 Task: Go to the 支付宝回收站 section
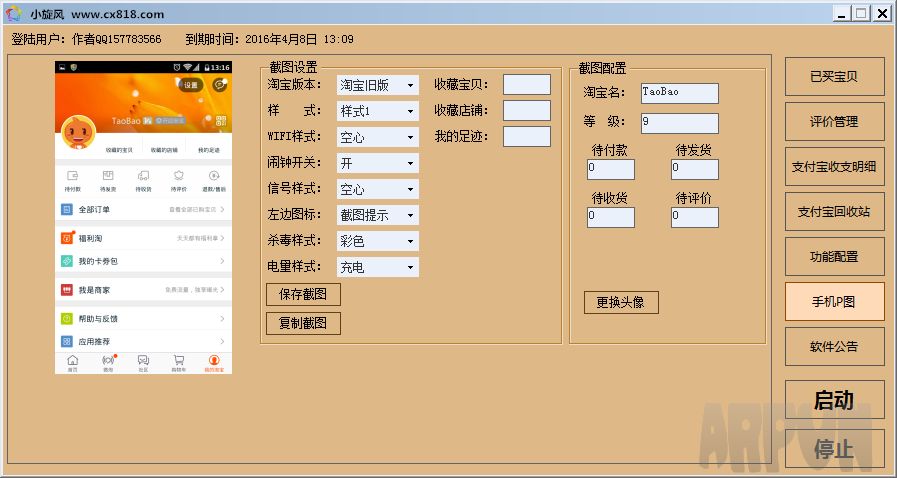click(x=833, y=211)
